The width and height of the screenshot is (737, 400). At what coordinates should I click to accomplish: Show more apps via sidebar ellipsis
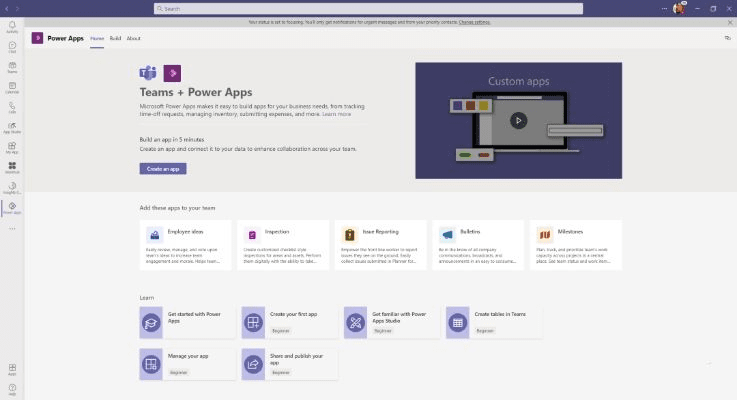point(12,228)
